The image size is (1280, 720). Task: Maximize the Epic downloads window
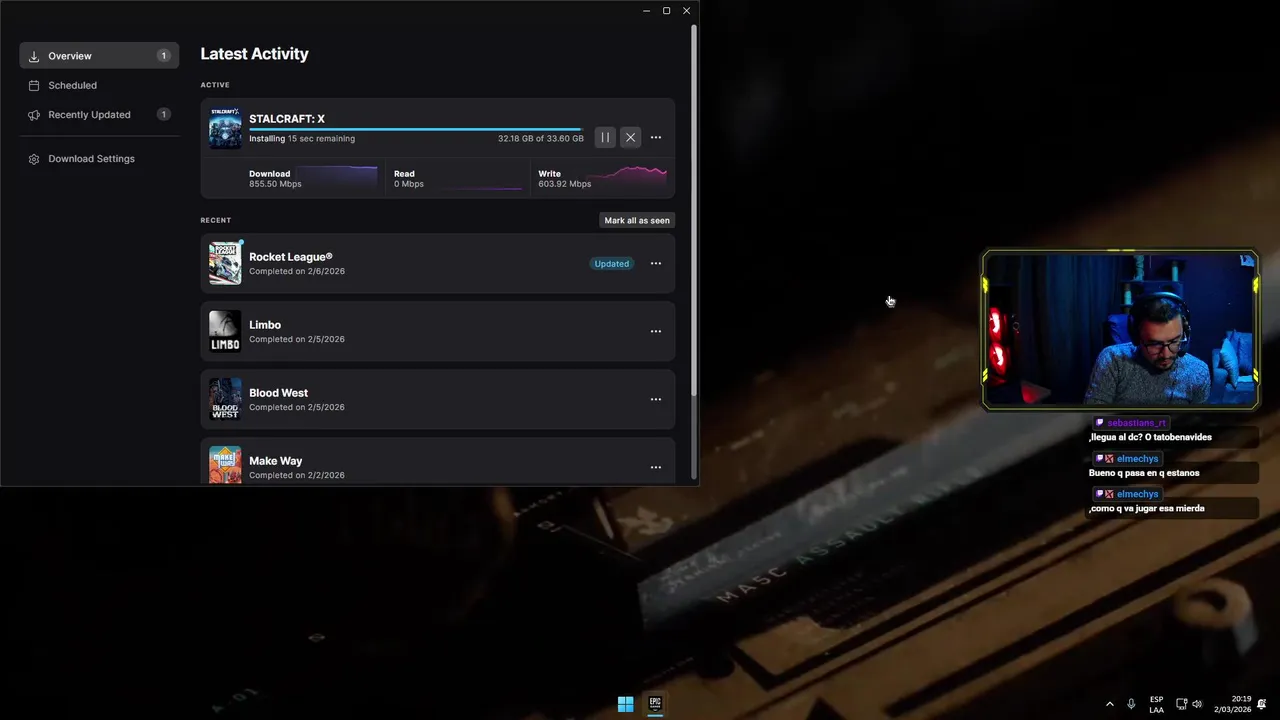pos(666,11)
